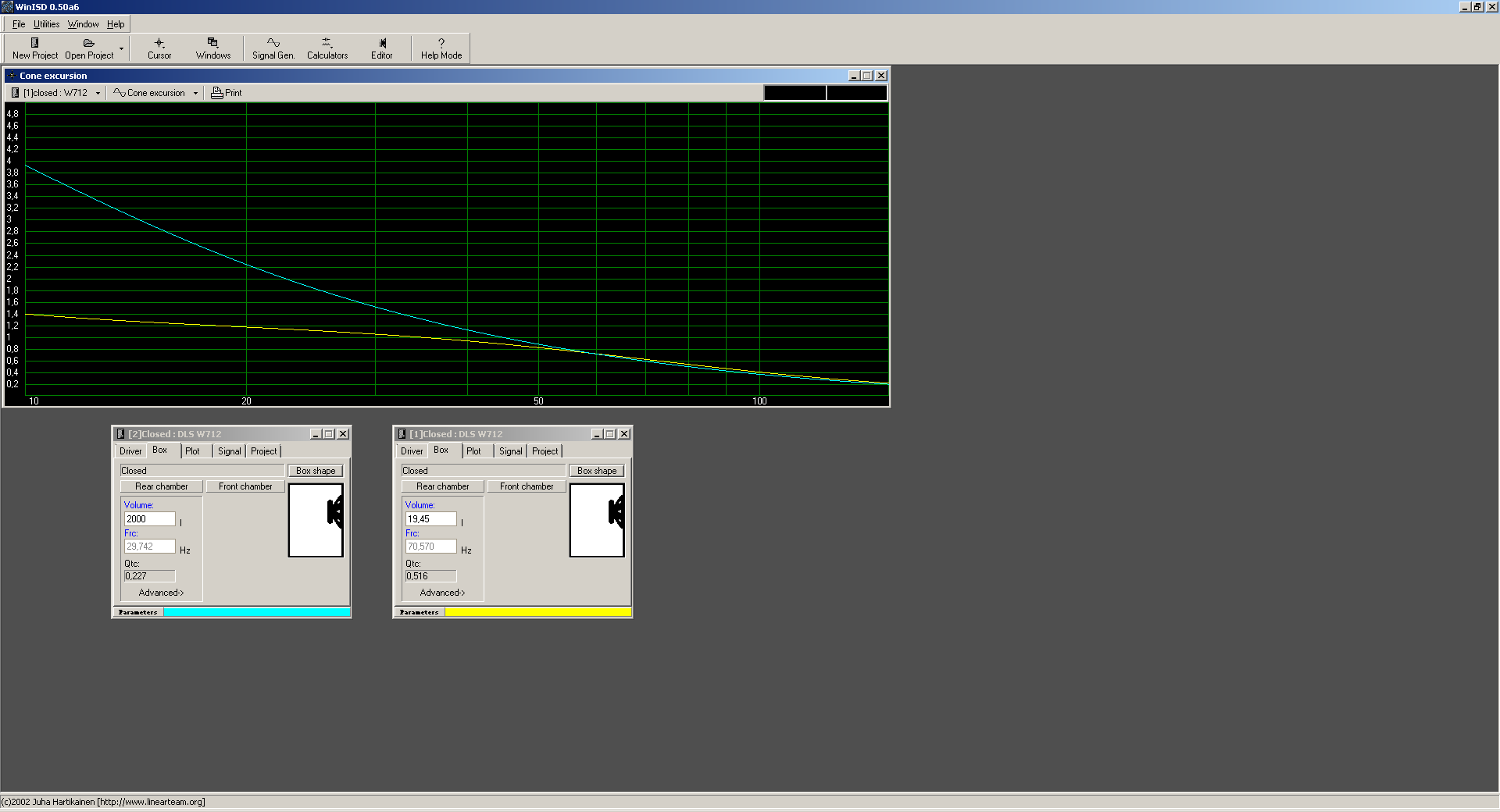Click Box shape button in [2]Closed window
1500x812 pixels.
[x=316, y=471]
